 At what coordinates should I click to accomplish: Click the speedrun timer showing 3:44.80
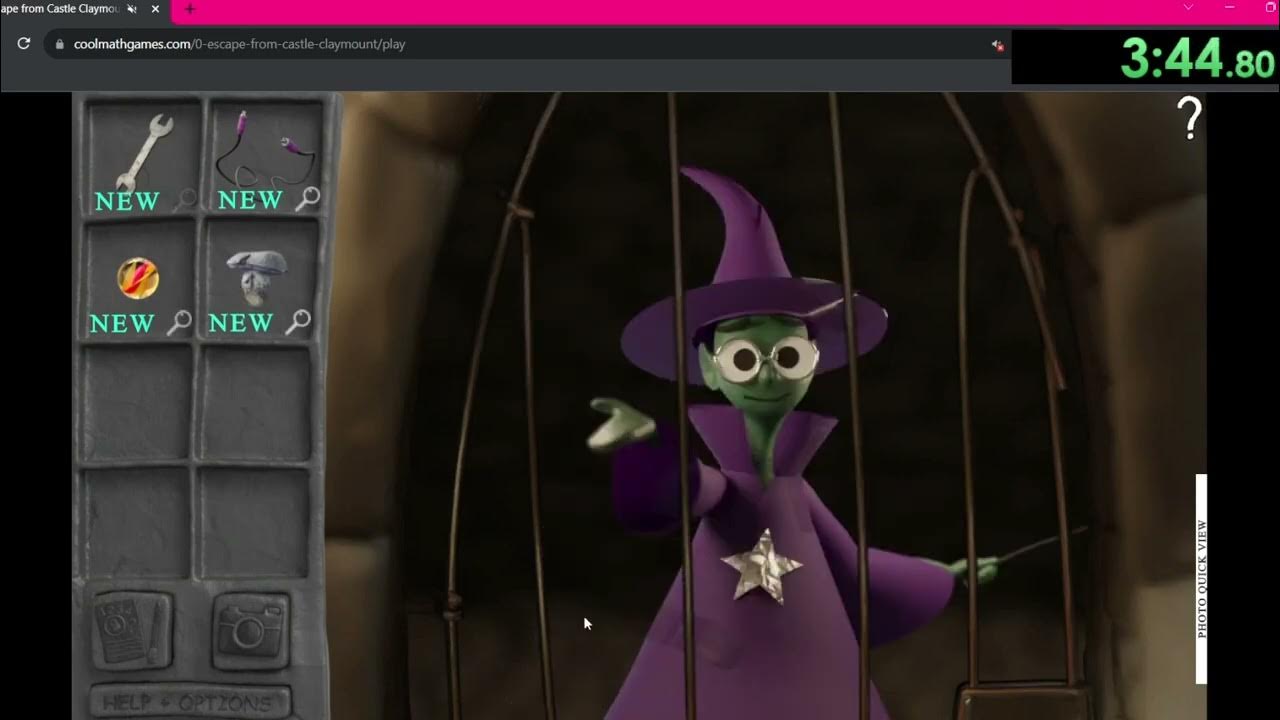[1196, 58]
